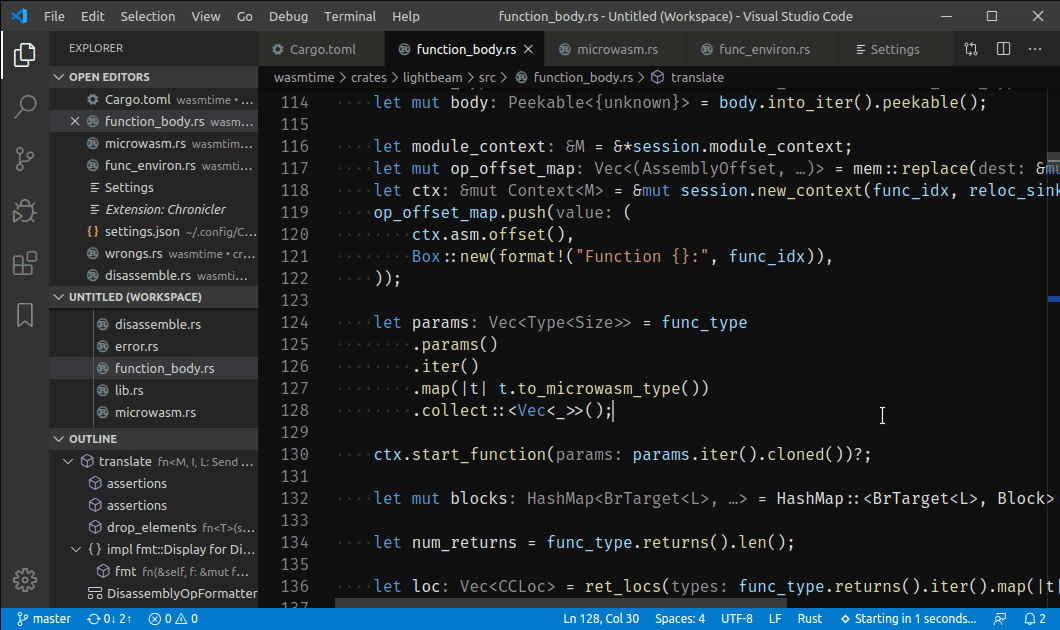Collapse the Outline section
This screenshot has width=1060, height=630.
59,439
